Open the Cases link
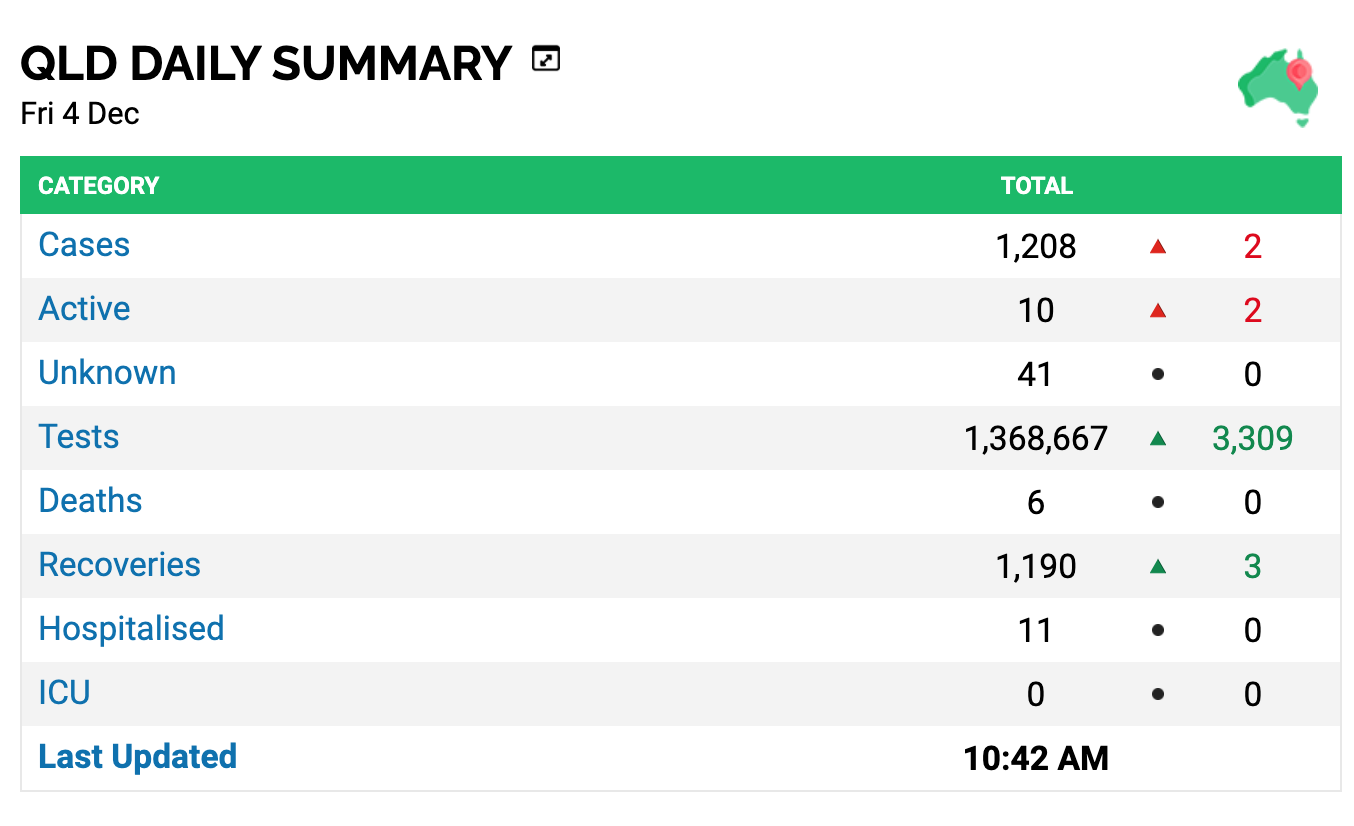 tap(84, 245)
